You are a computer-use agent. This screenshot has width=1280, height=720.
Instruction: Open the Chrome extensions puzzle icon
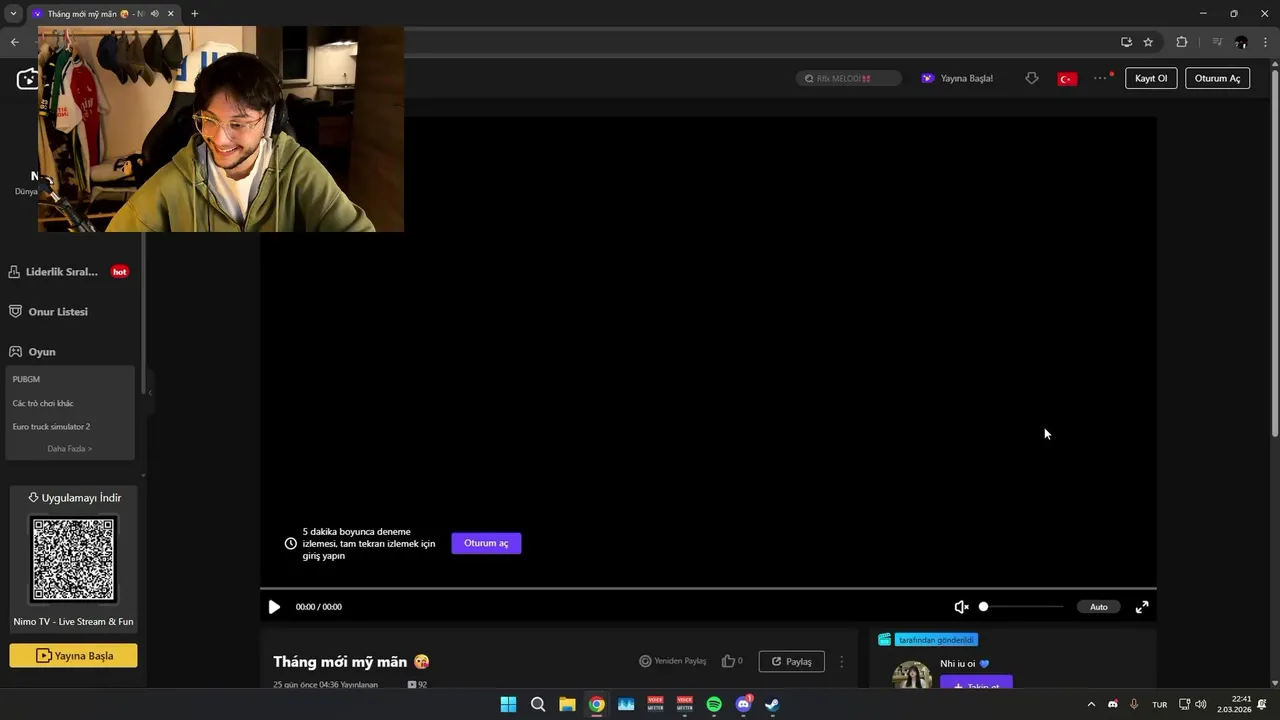pos(1181,42)
